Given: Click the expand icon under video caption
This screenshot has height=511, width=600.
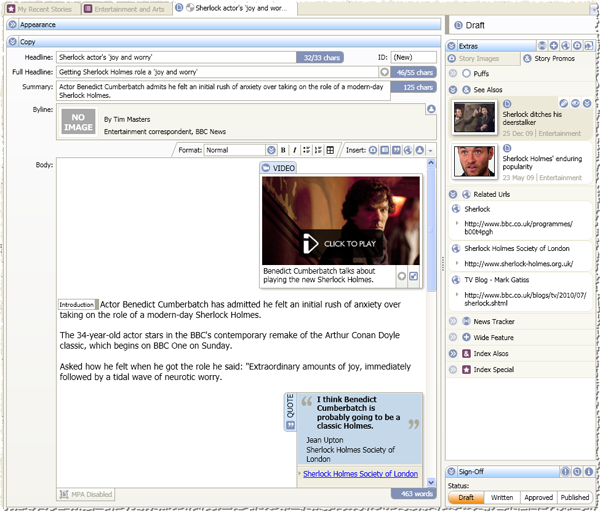Looking at the screenshot, I should point(413,276).
